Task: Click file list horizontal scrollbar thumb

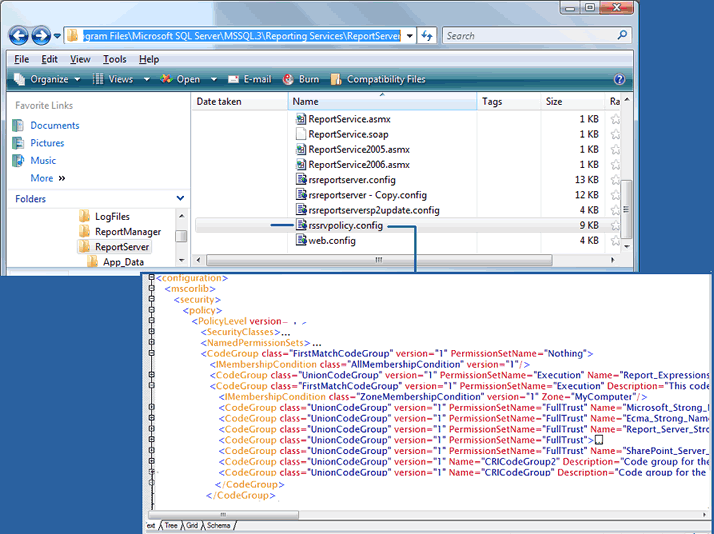Action: (x=379, y=260)
